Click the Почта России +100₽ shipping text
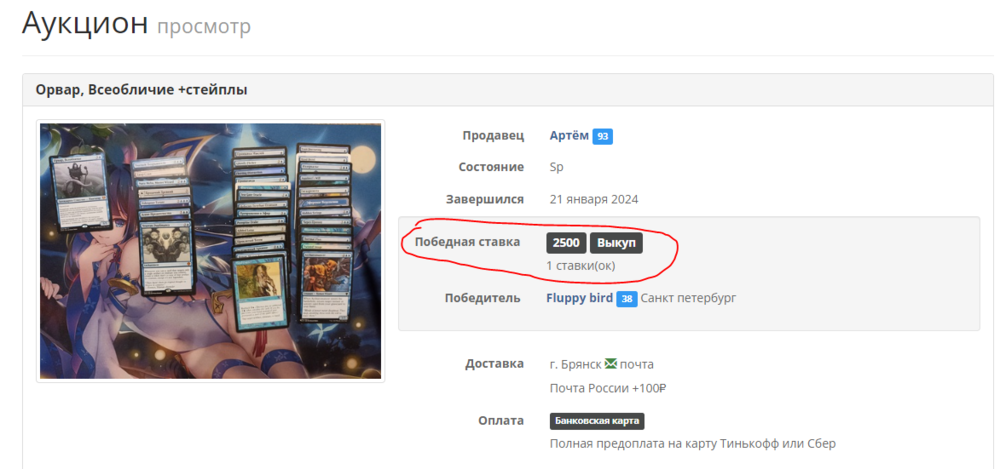The height and width of the screenshot is (469, 1000). 608,388
